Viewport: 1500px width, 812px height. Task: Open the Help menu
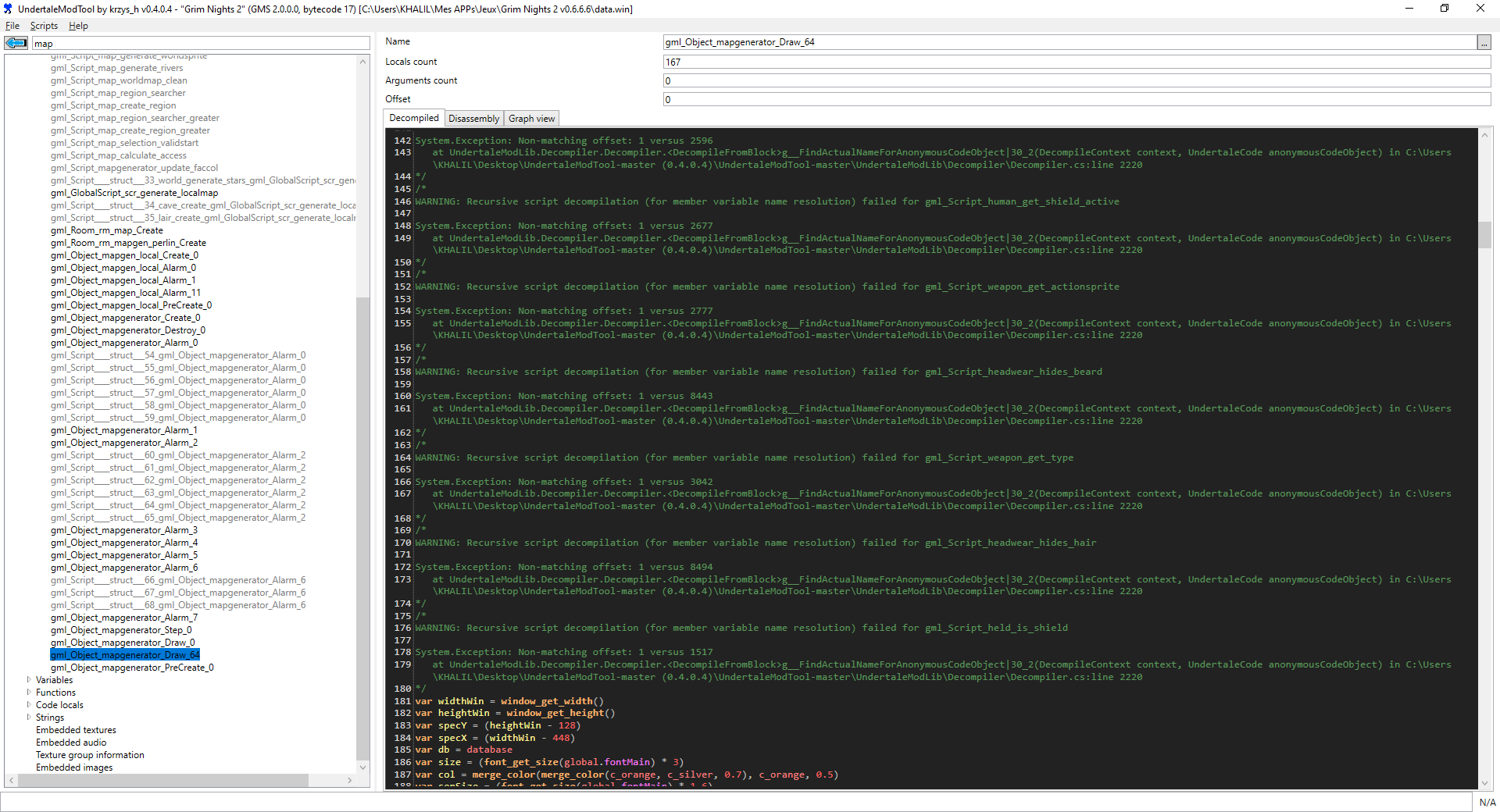[x=77, y=25]
